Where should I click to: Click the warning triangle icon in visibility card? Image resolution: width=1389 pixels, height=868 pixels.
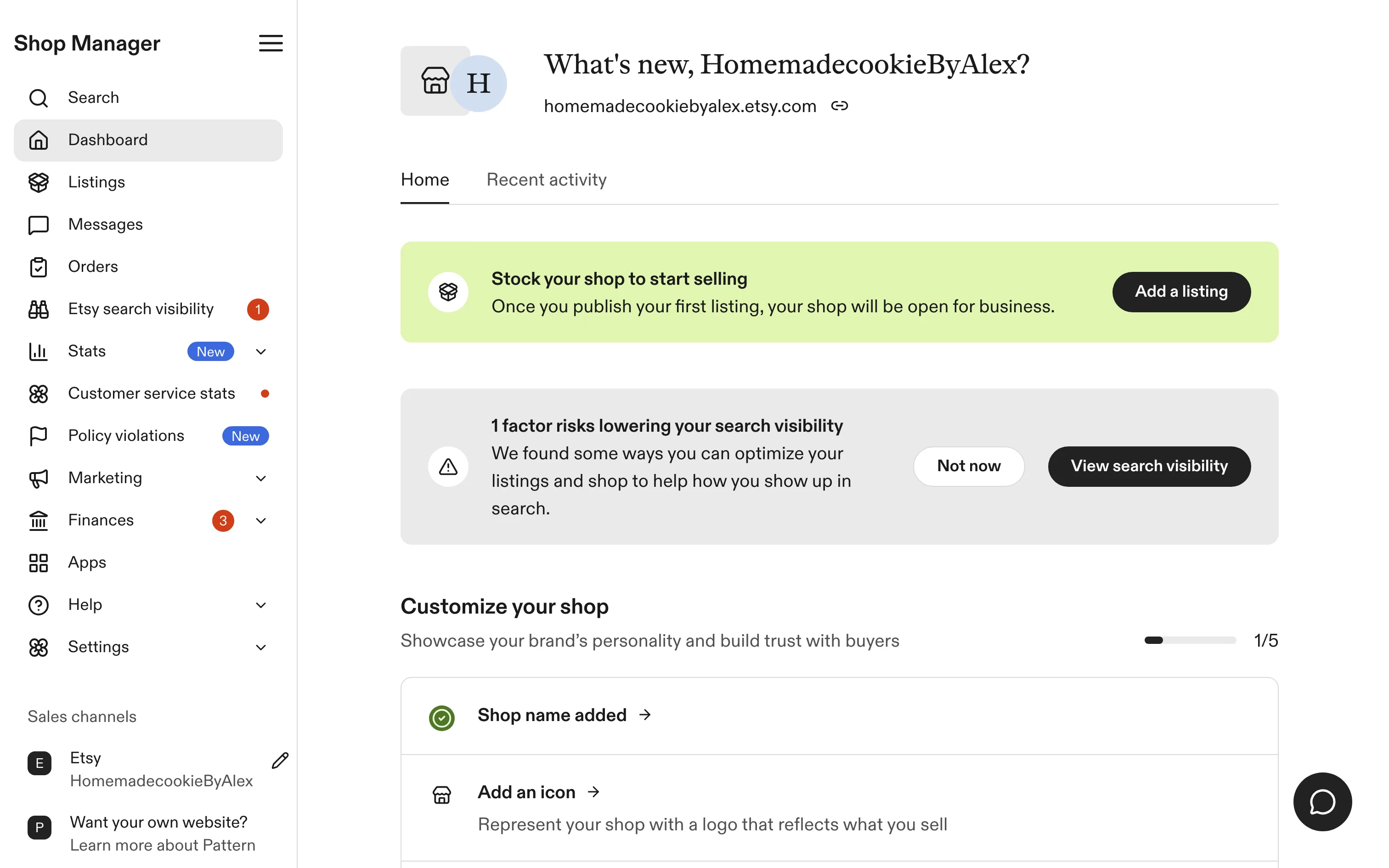(448, 467)
